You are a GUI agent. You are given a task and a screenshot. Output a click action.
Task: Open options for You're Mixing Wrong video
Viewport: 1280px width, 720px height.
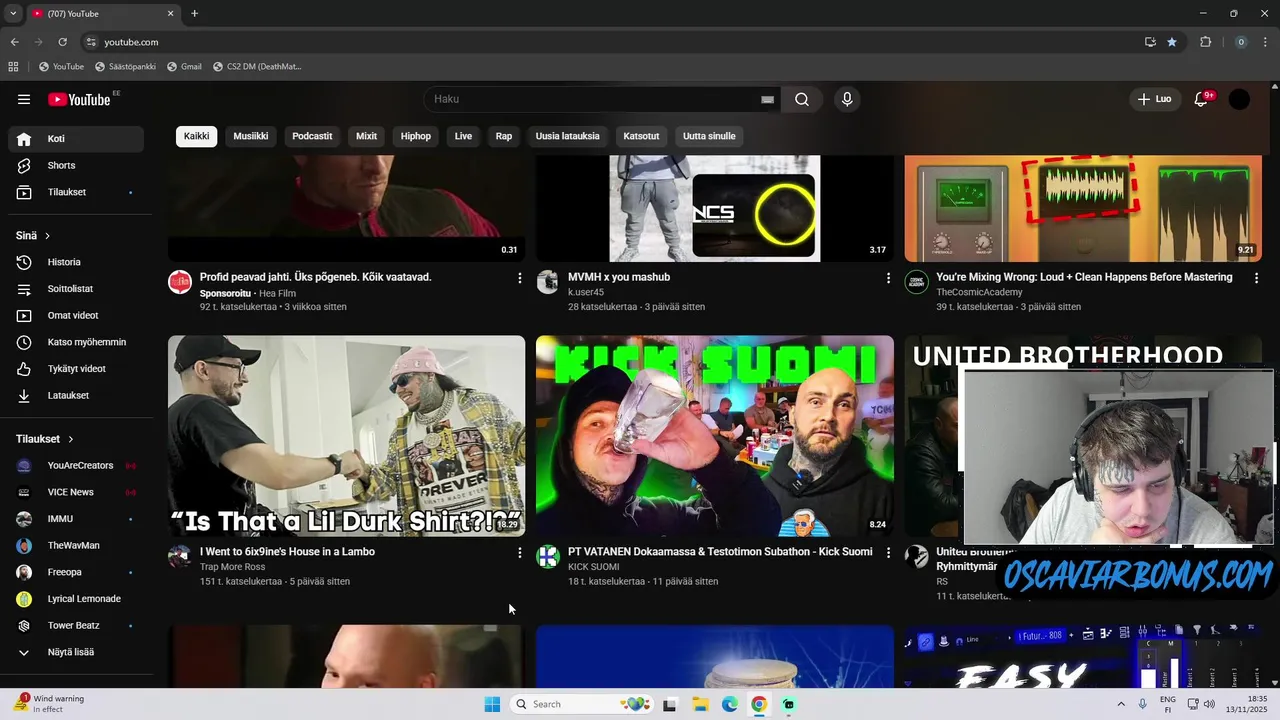pyautogui.click(x=1257, y=278)
